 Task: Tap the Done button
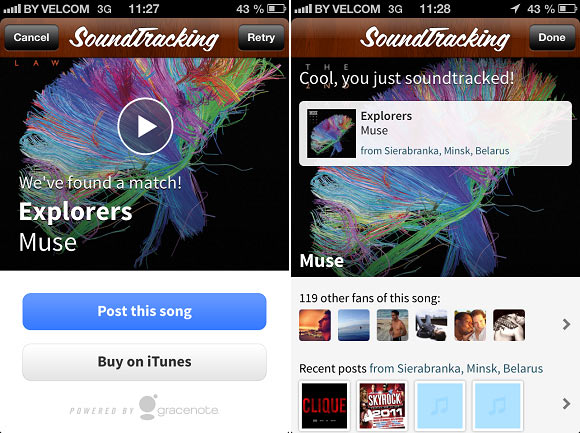(x=552, y=37)
